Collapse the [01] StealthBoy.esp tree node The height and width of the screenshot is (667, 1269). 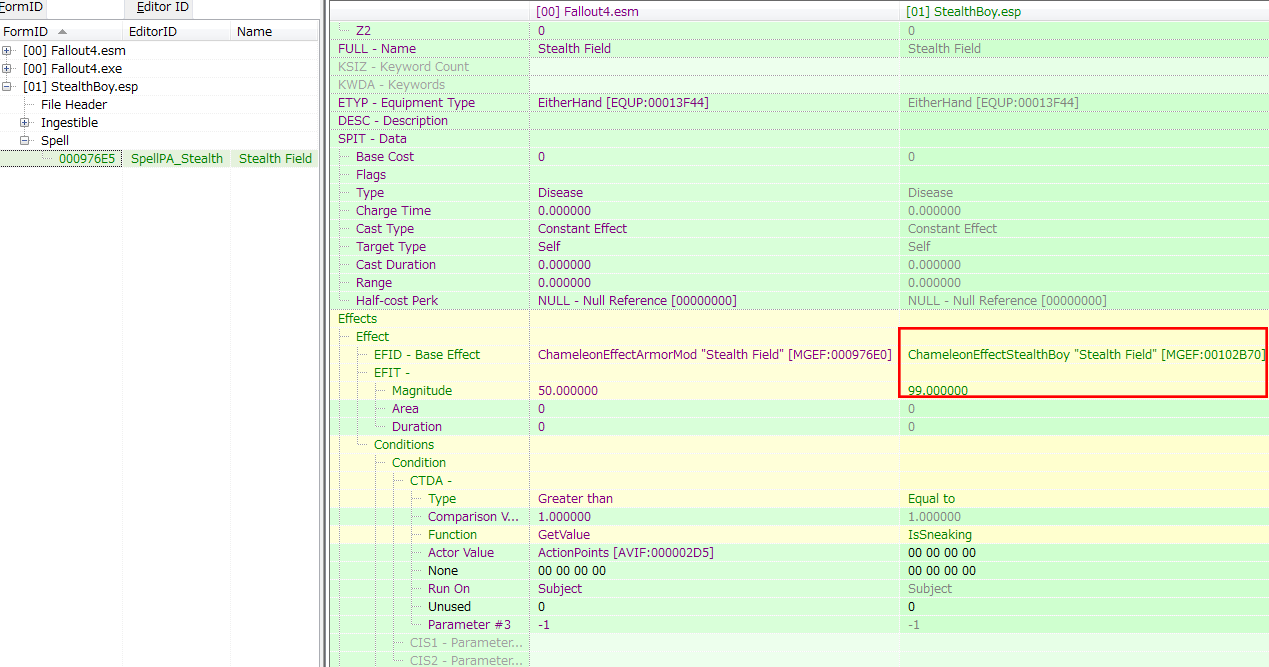point(8,86)
